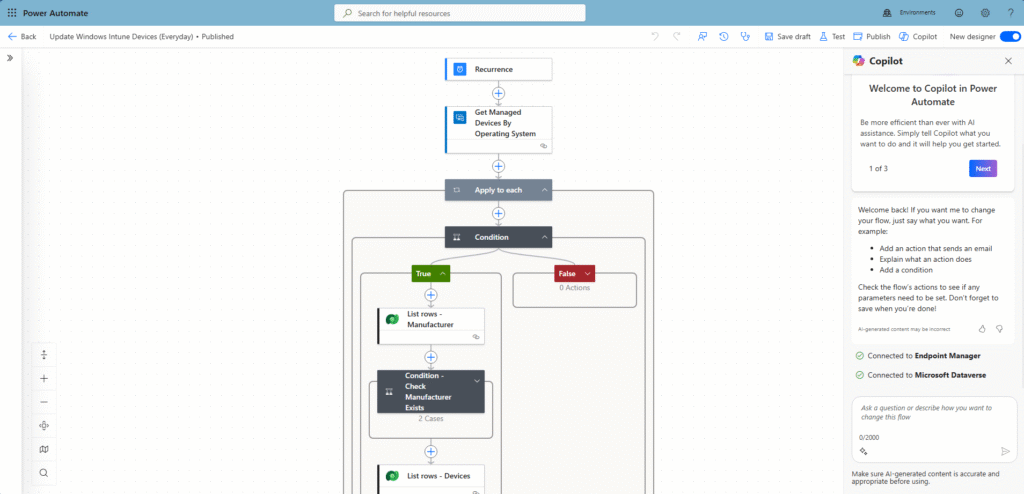Toggle the Copilot pane from toolbar

pyautogui.click(x=918, y=36)
